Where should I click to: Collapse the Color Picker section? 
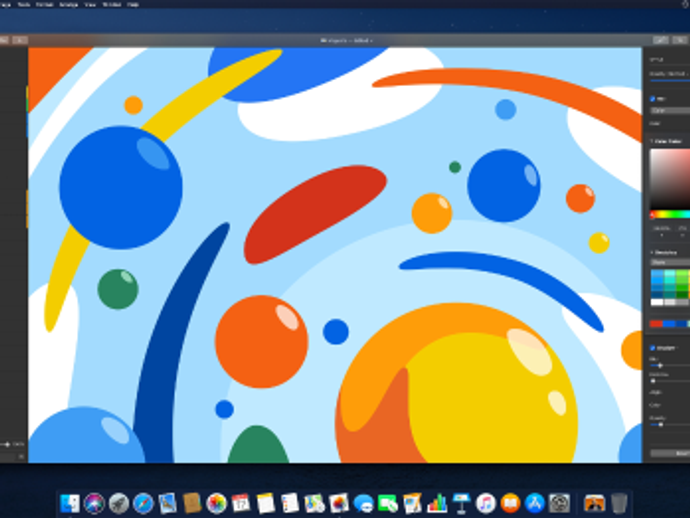click(x=652, y=141)
